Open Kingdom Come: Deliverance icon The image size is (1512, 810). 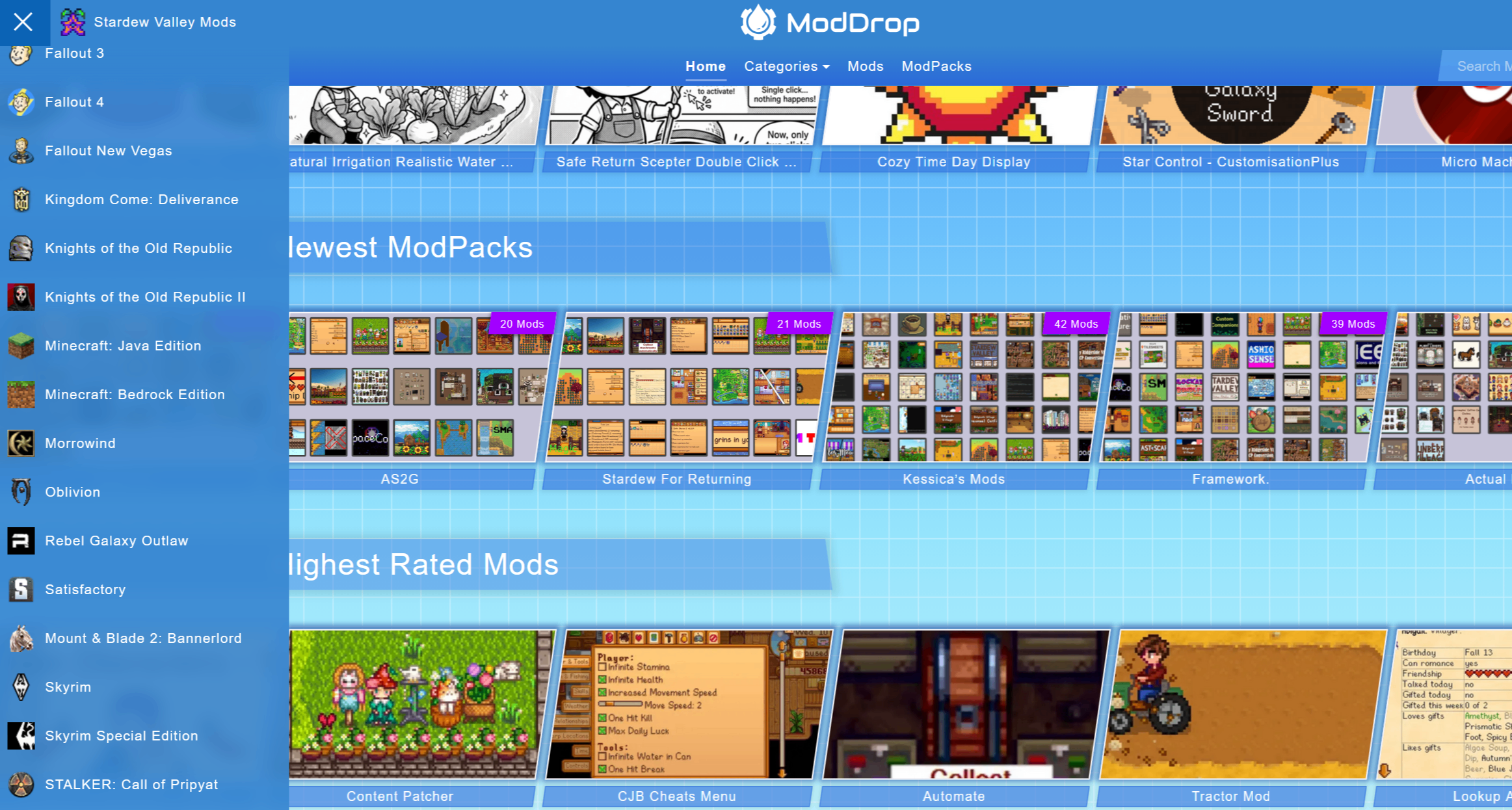click(21, 200)
